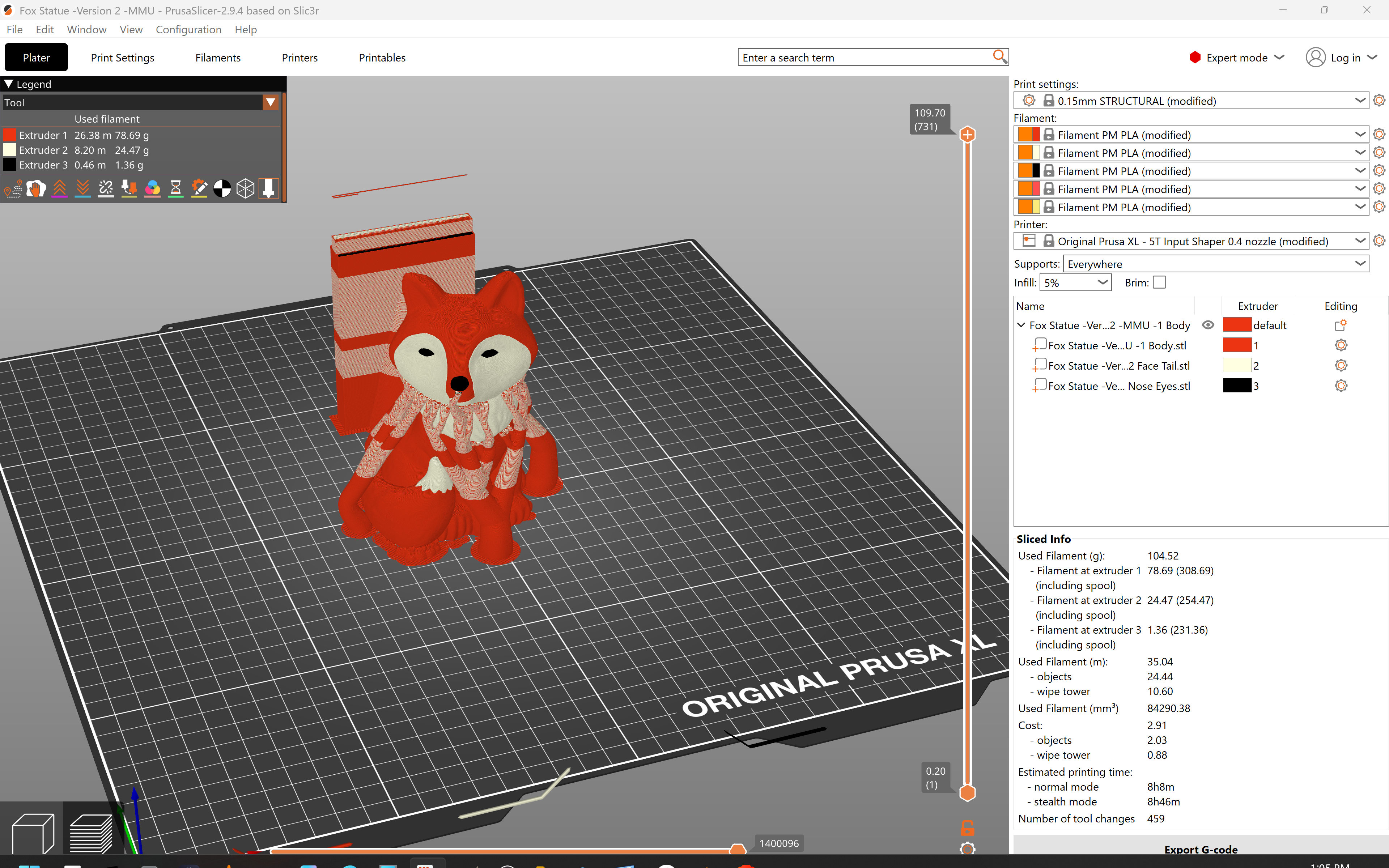
Task: Toggle travel moves visibility icon in legend
Action: 13,188
